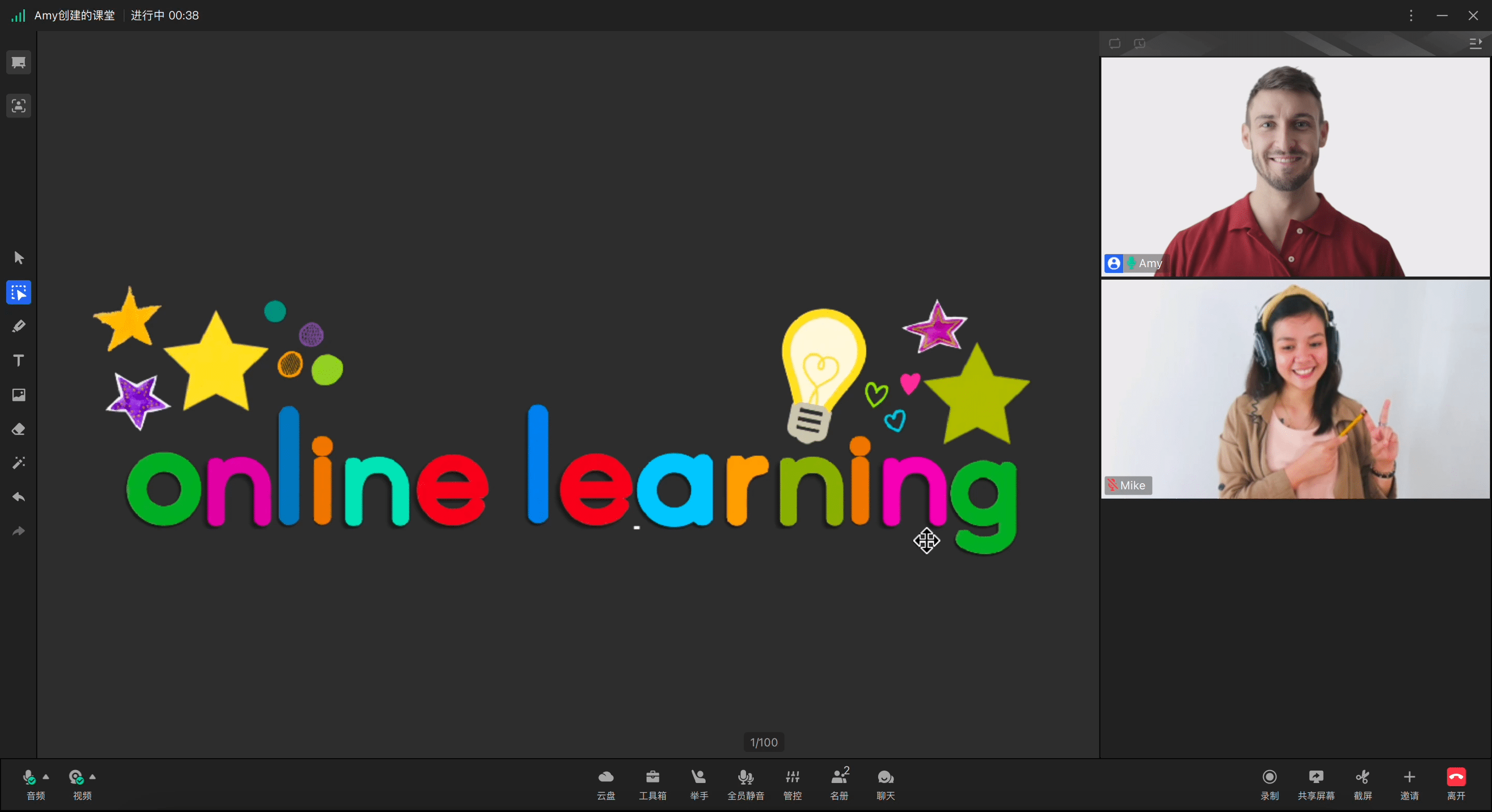Leave the classroom with 离开
The height and width of the screenshot is (812, 1492).
click(1456, 785)
